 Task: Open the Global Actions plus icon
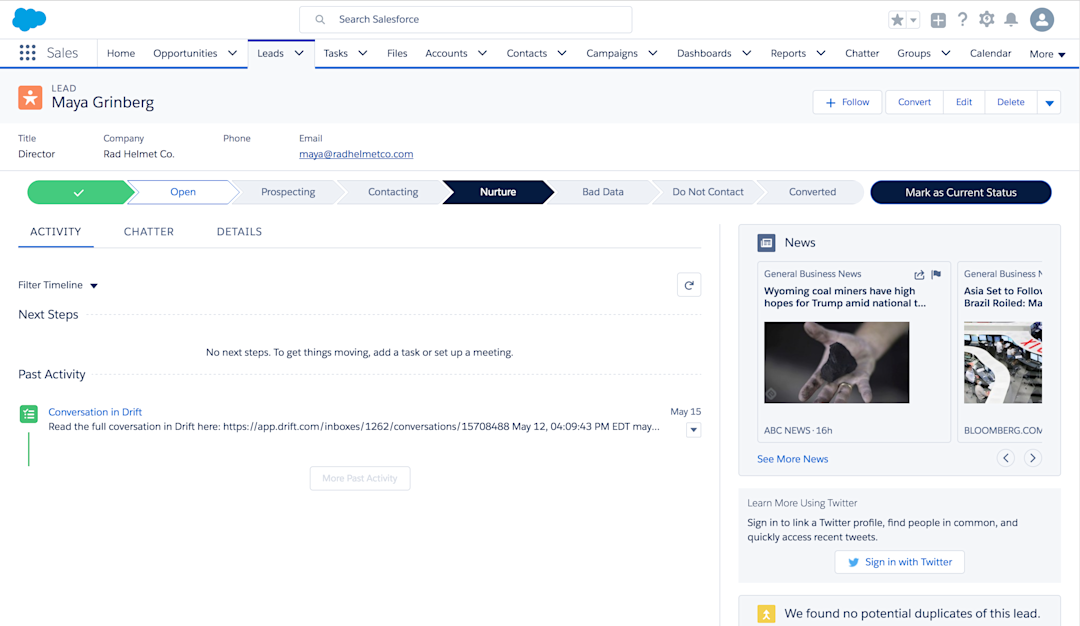pos(938,20)
